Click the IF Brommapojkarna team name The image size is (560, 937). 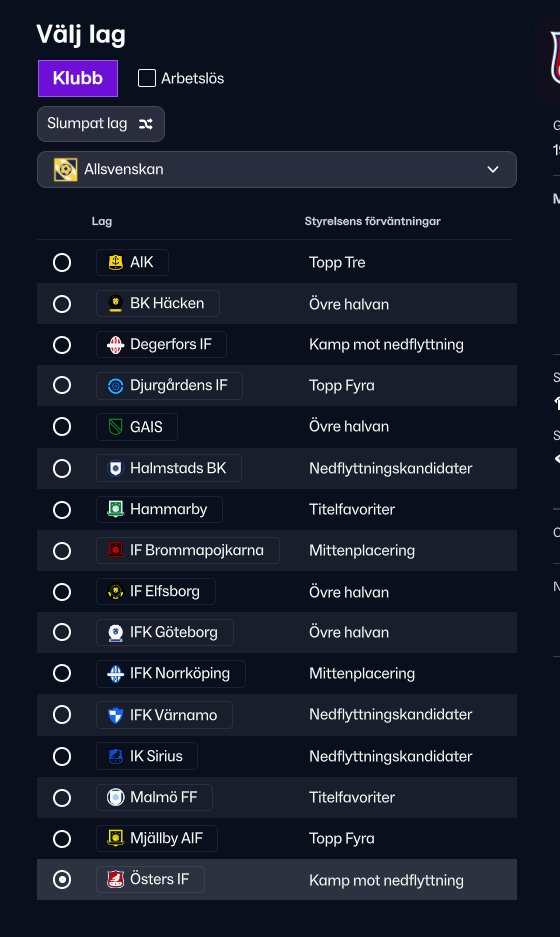coord(197,550)
